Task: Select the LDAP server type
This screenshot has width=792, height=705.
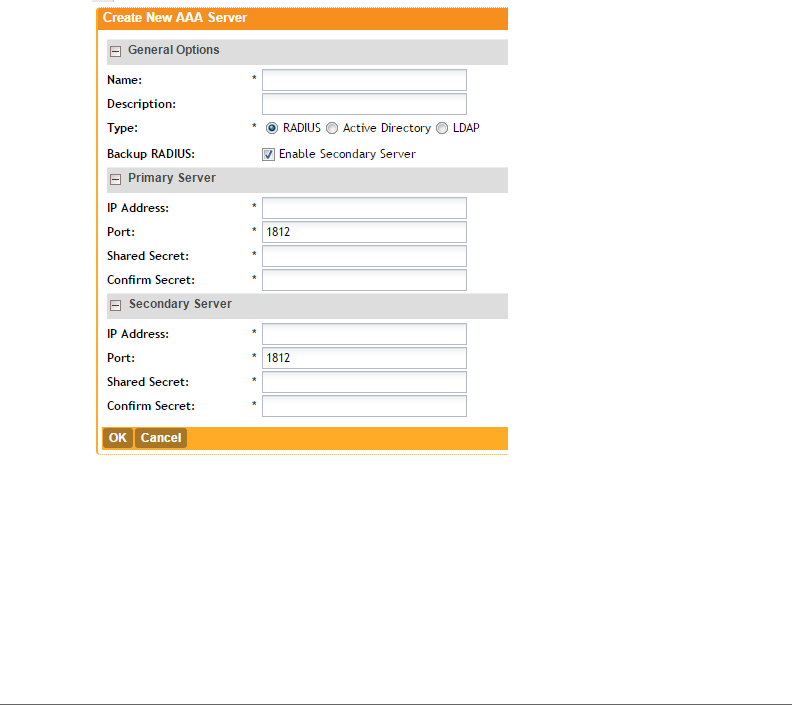Action: [442, 128]
